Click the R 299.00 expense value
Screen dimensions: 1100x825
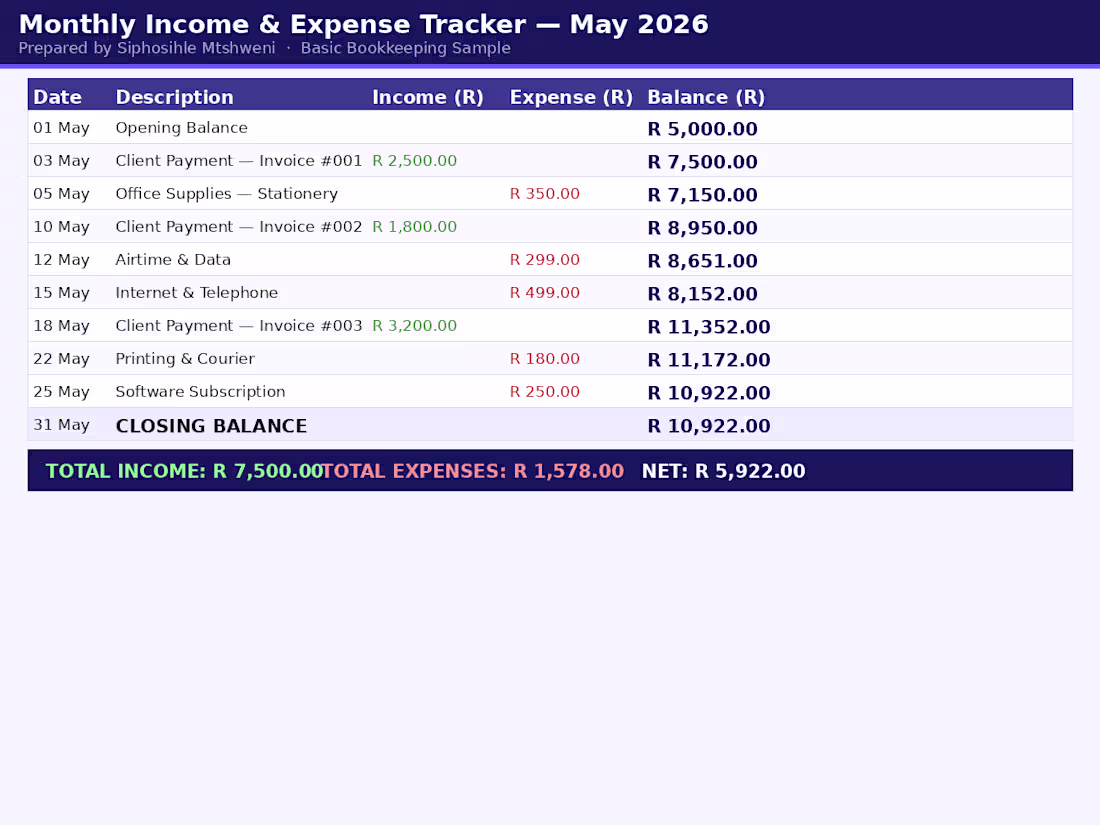click(544, 260)
